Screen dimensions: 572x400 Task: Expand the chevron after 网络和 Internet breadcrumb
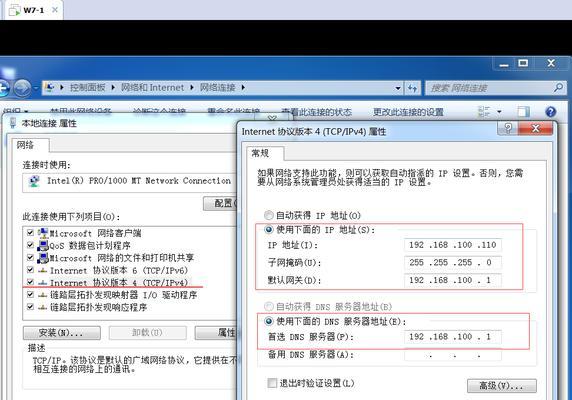192,88
